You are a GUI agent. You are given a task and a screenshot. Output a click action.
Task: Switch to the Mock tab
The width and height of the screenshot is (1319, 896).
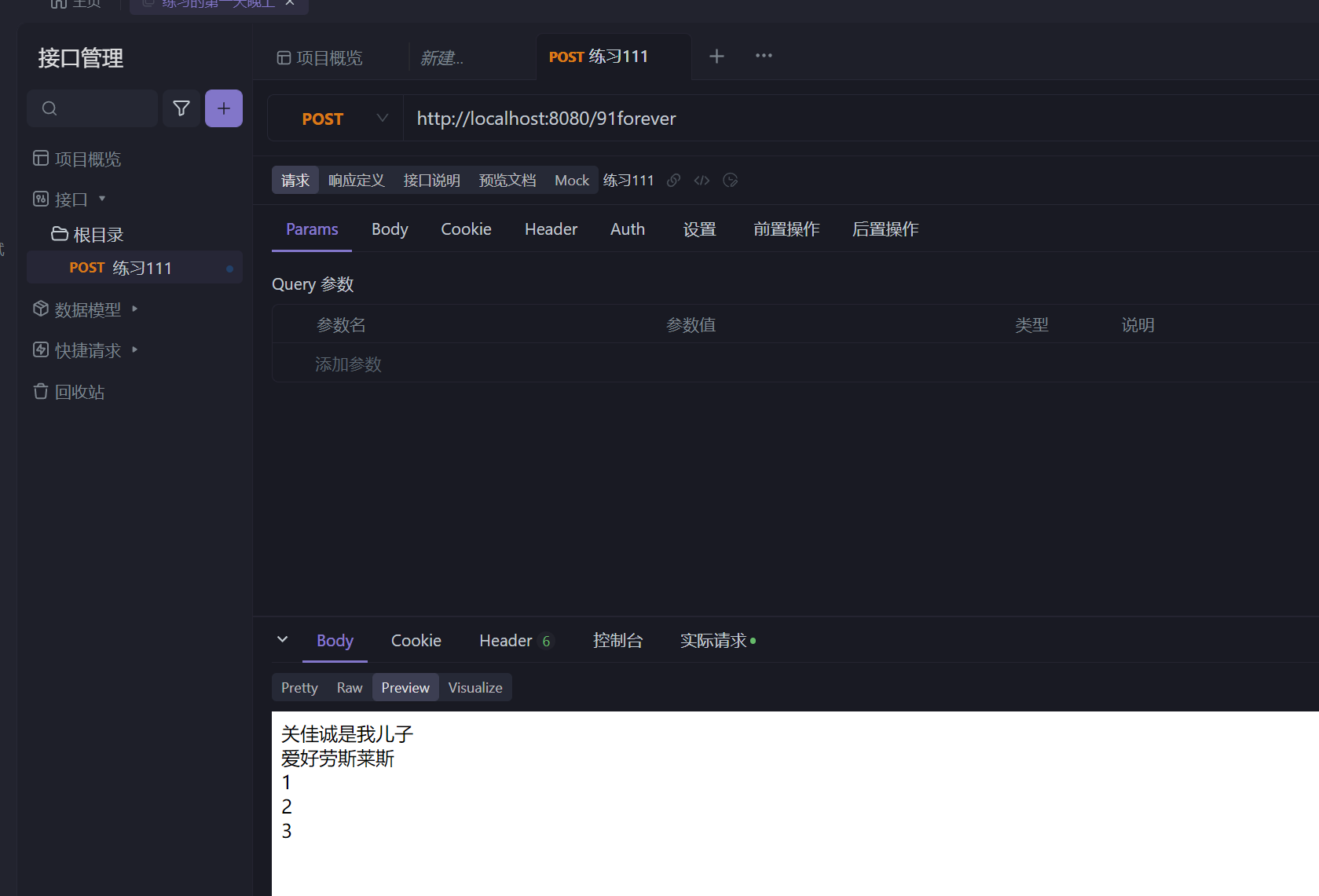(571, 180)
